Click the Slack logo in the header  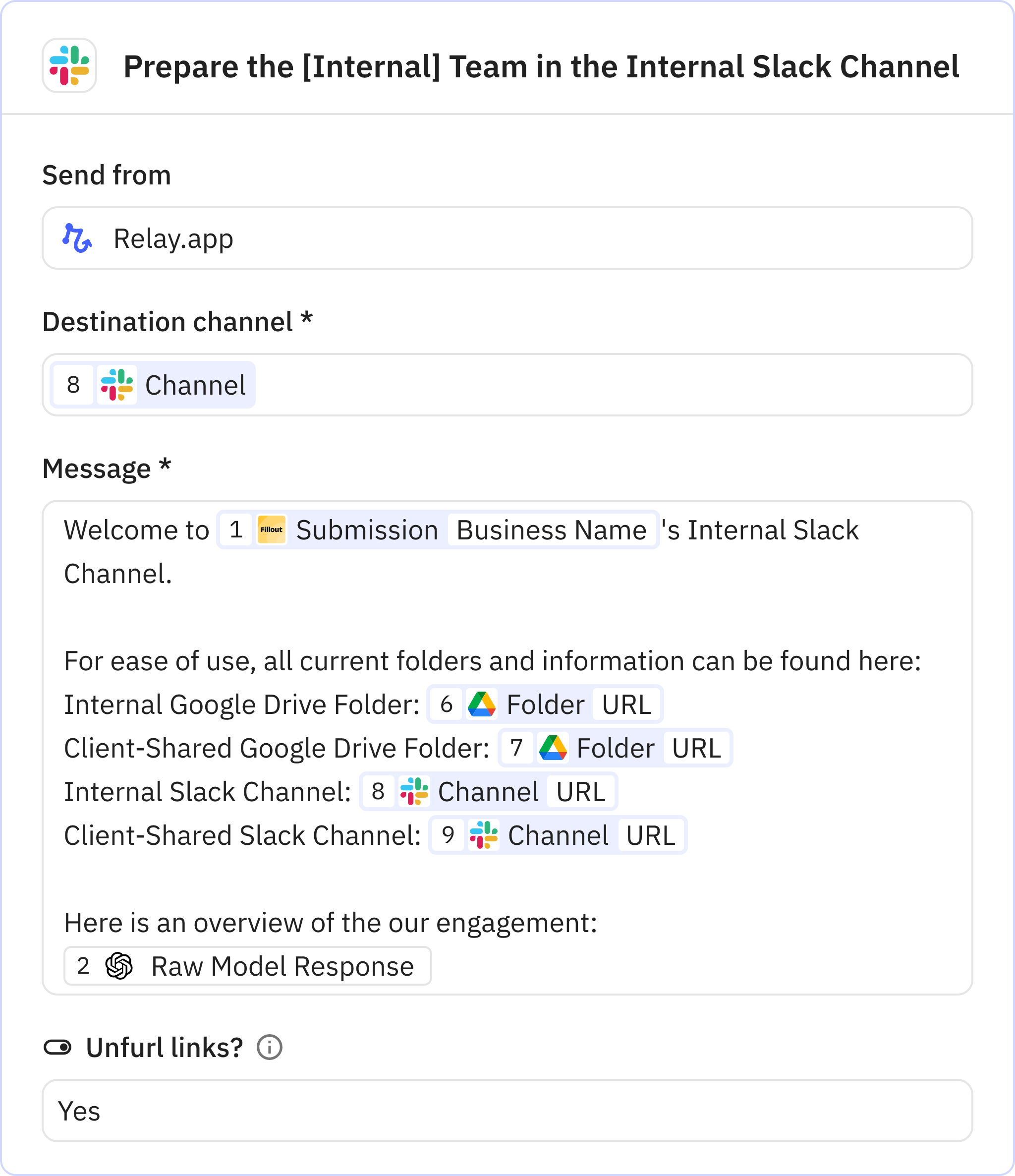point(69,65)
